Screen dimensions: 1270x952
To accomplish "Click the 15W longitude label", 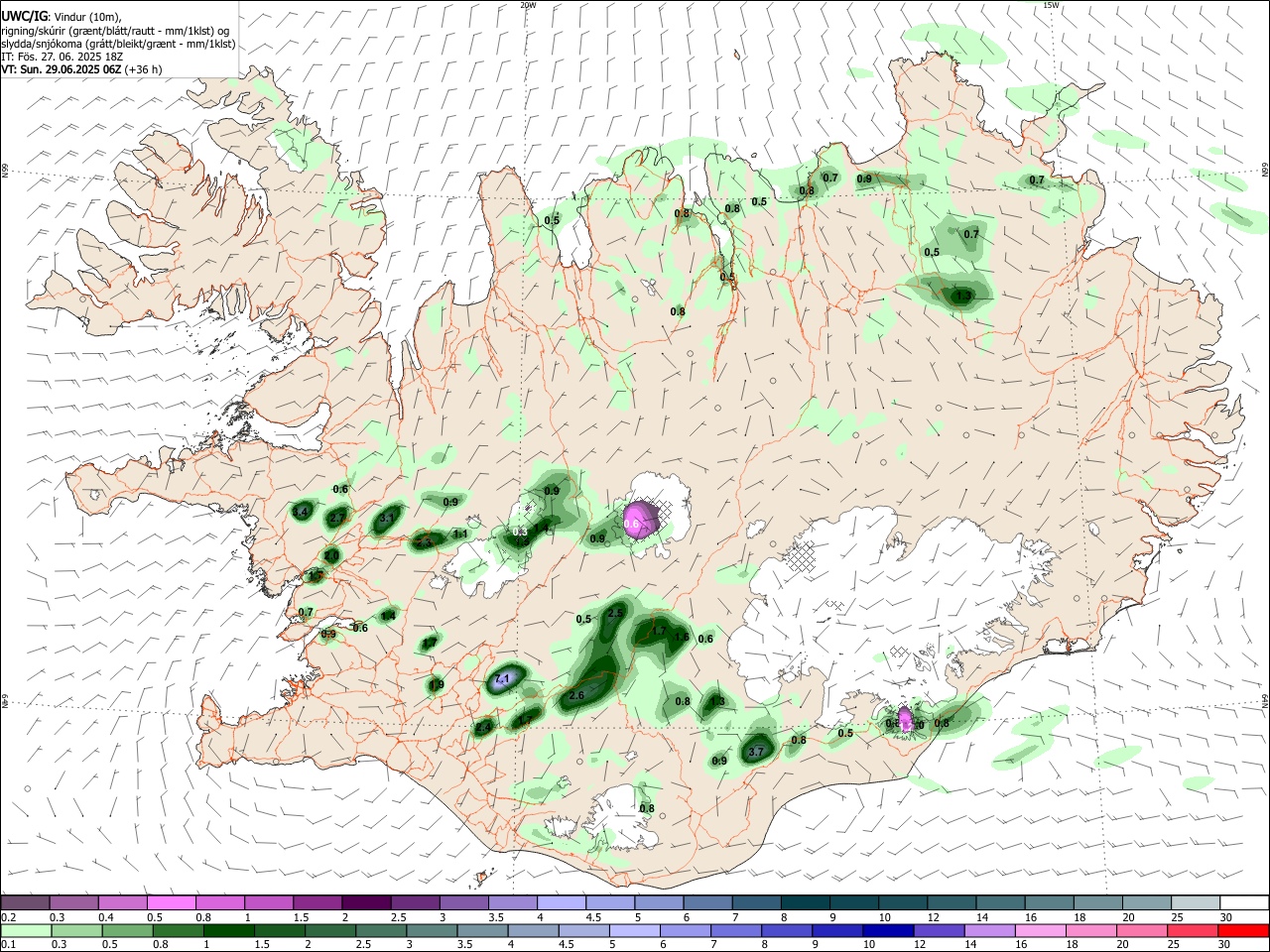I will coord(1051,5).
